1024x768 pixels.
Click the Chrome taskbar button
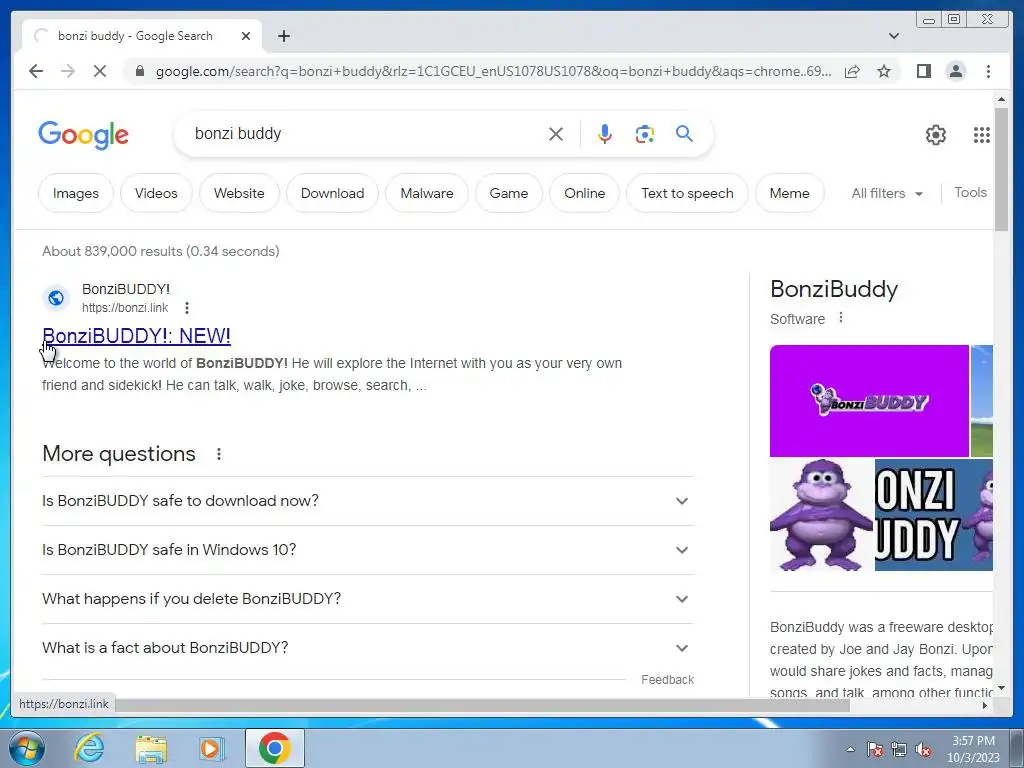(x=274, y=748)
